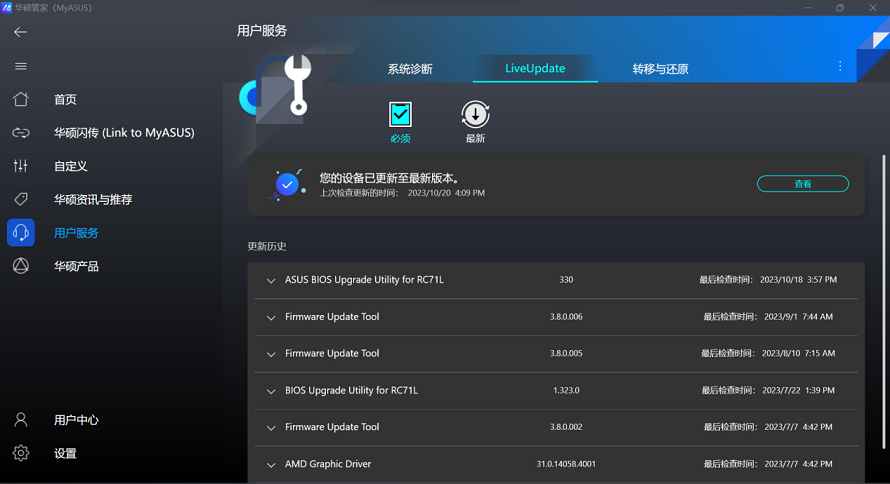Click the vertical scrollbar on the right

pos(883,301)
